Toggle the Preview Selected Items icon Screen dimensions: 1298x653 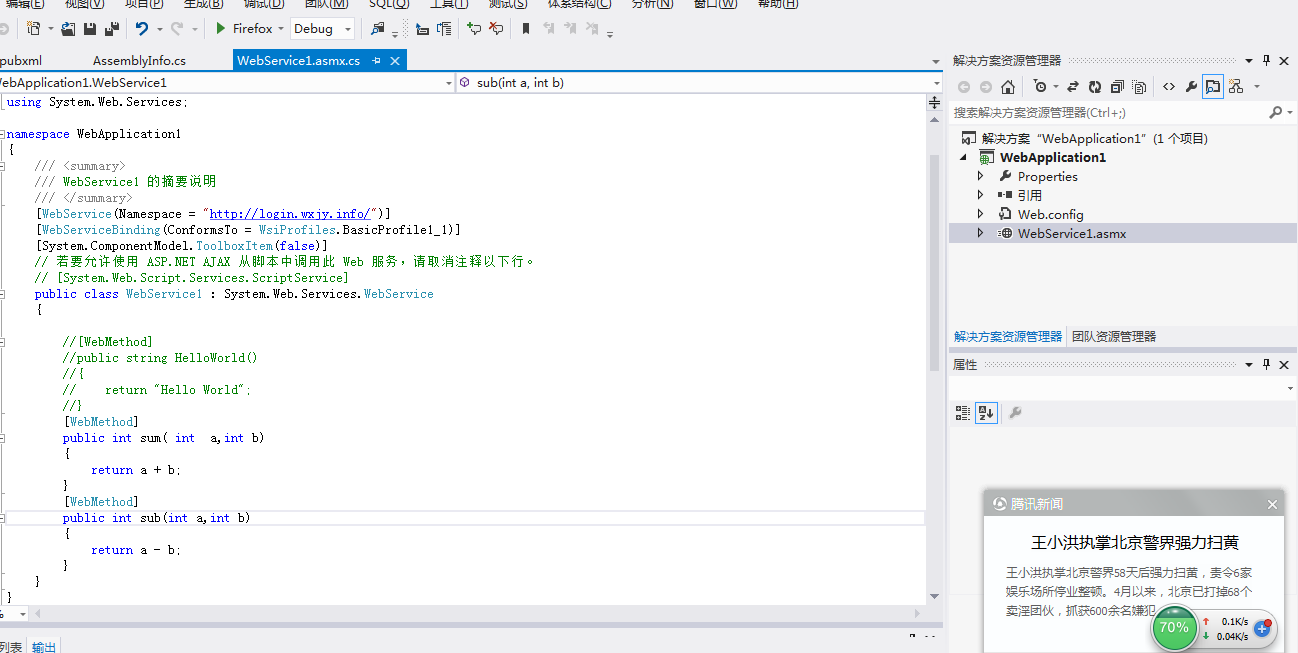tap(1213, 87)
